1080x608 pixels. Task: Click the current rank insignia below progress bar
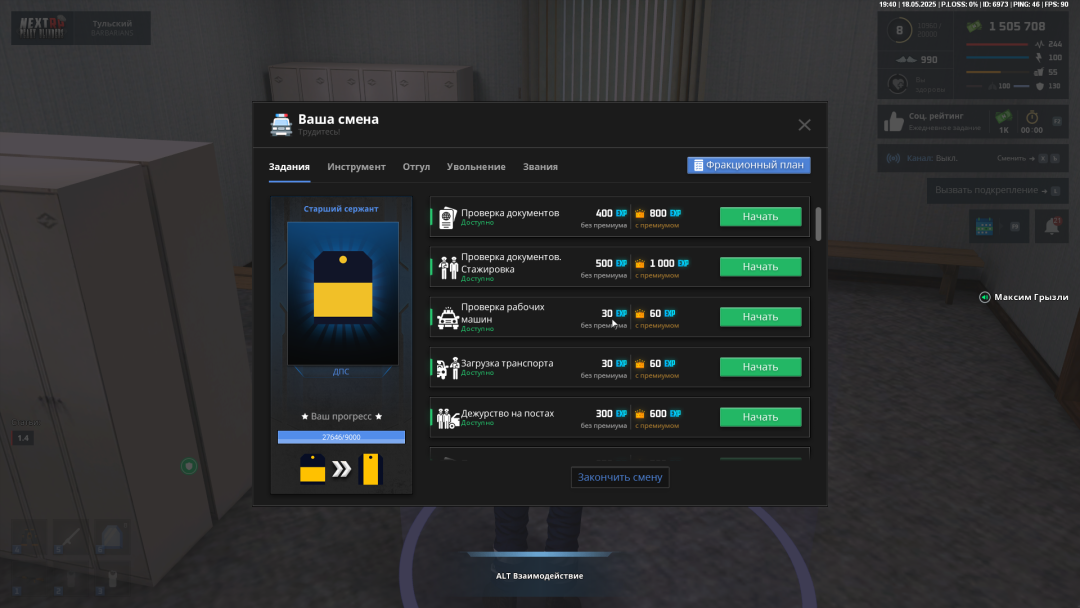coord(312,469)
